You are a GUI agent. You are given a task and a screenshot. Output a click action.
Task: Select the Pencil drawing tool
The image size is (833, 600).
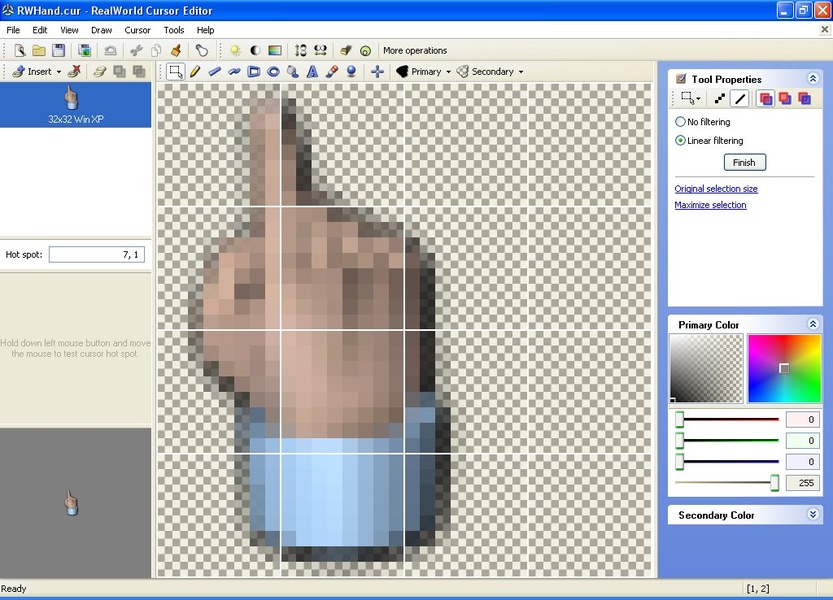pyautogui.click(x=195, y=72)
